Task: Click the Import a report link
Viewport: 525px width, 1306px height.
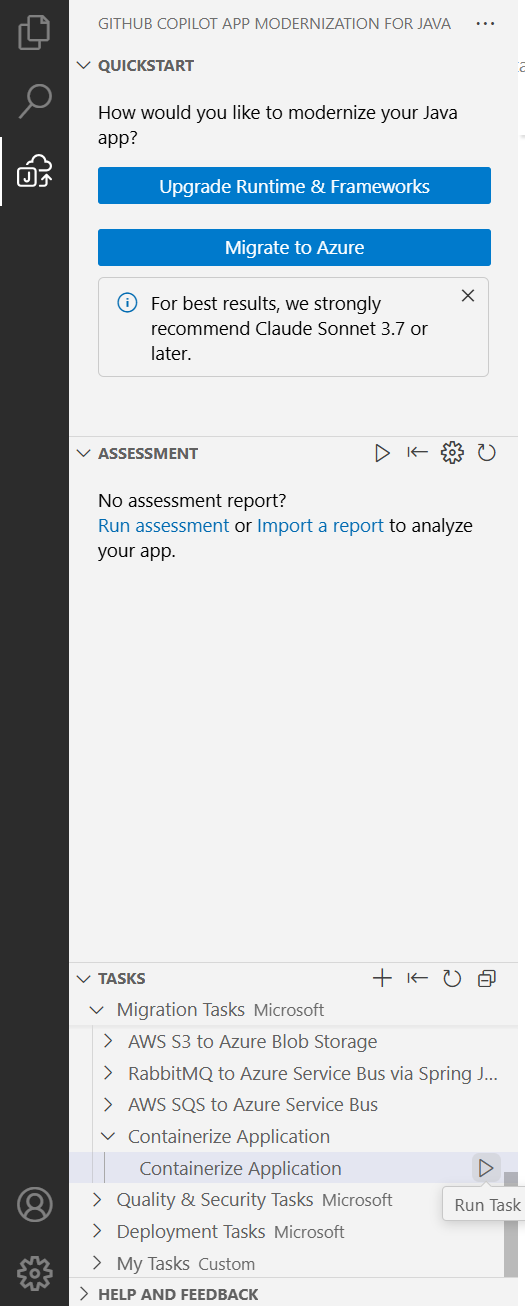Action: click(320, 526)
